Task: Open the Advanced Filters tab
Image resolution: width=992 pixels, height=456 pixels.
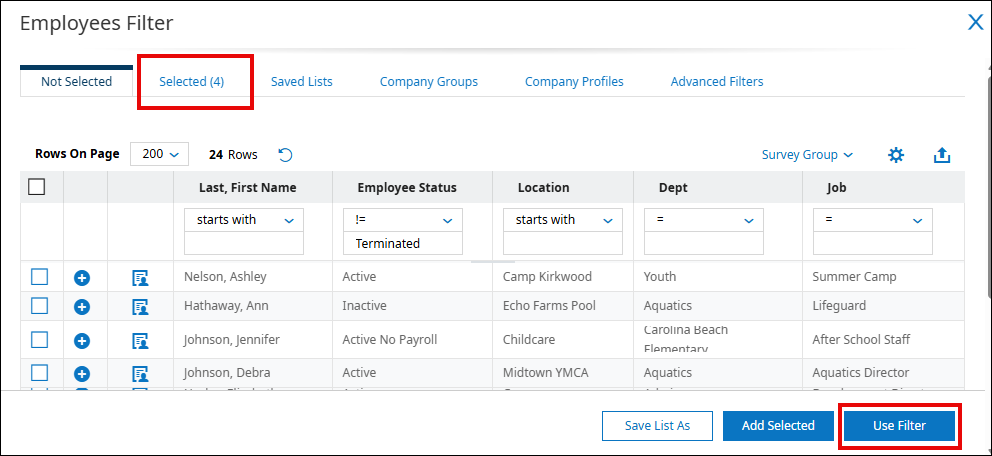Action: point(716,82)
